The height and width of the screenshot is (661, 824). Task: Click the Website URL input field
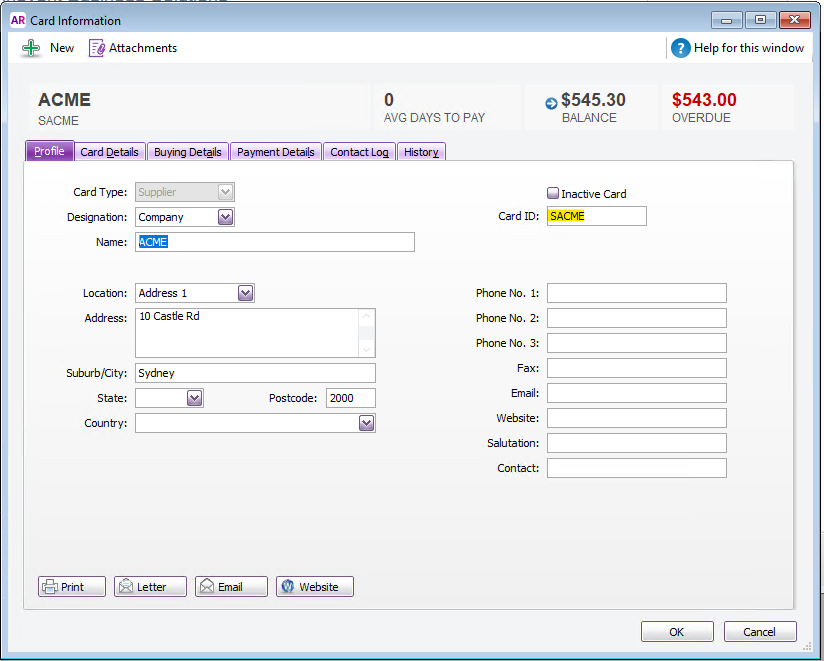coord(637,418)
